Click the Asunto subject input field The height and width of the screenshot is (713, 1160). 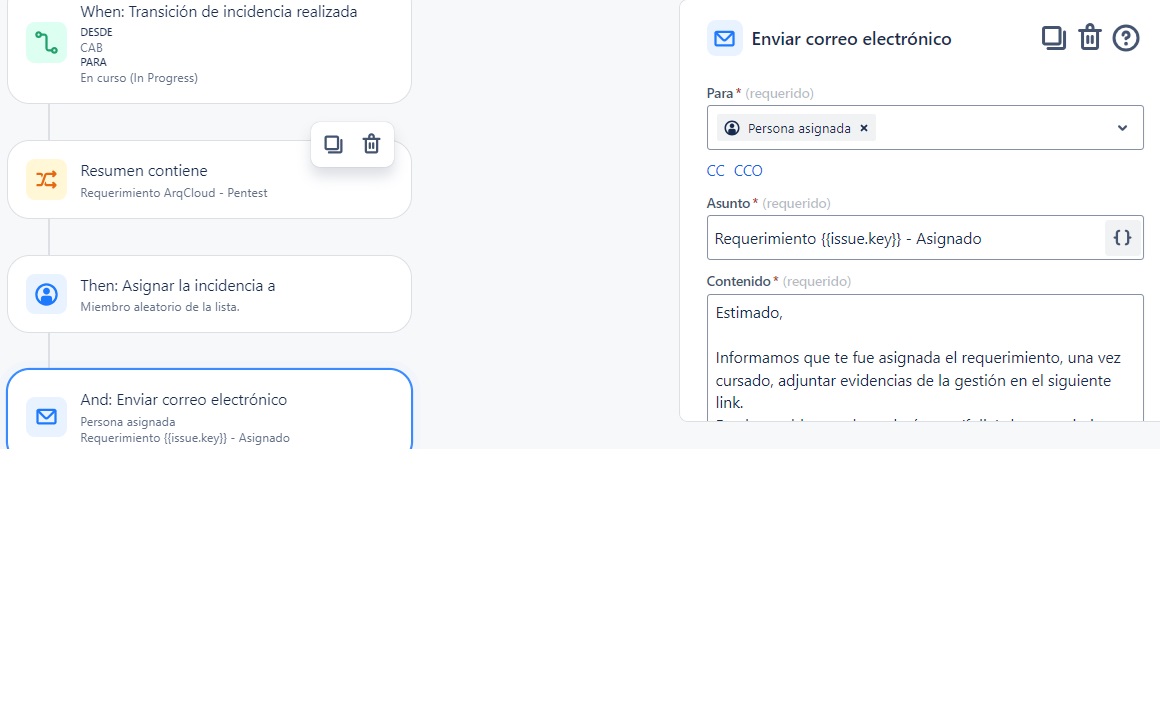click(x=906, y=238)
